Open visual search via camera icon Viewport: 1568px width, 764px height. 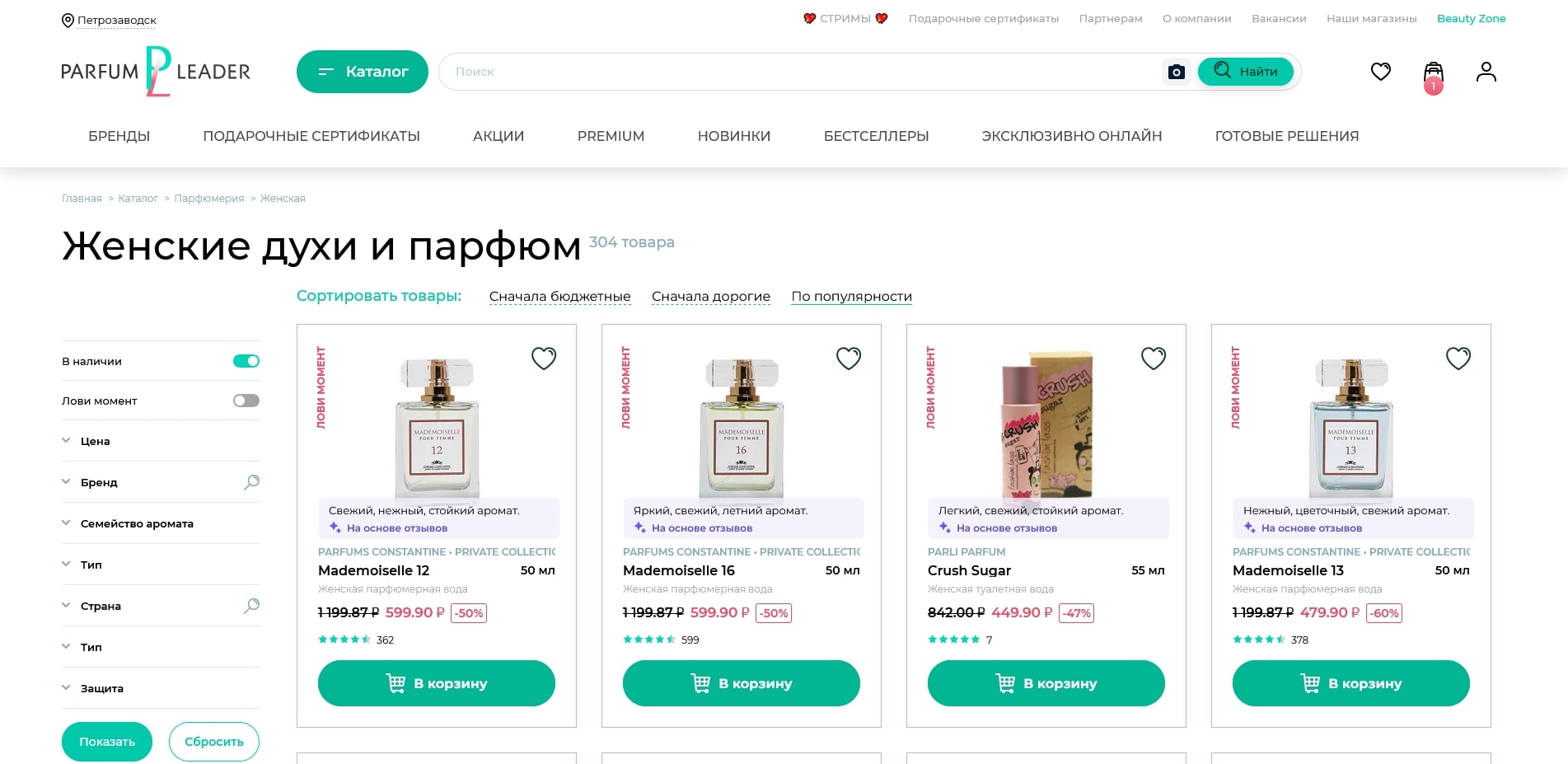(x=1176, y=72)
